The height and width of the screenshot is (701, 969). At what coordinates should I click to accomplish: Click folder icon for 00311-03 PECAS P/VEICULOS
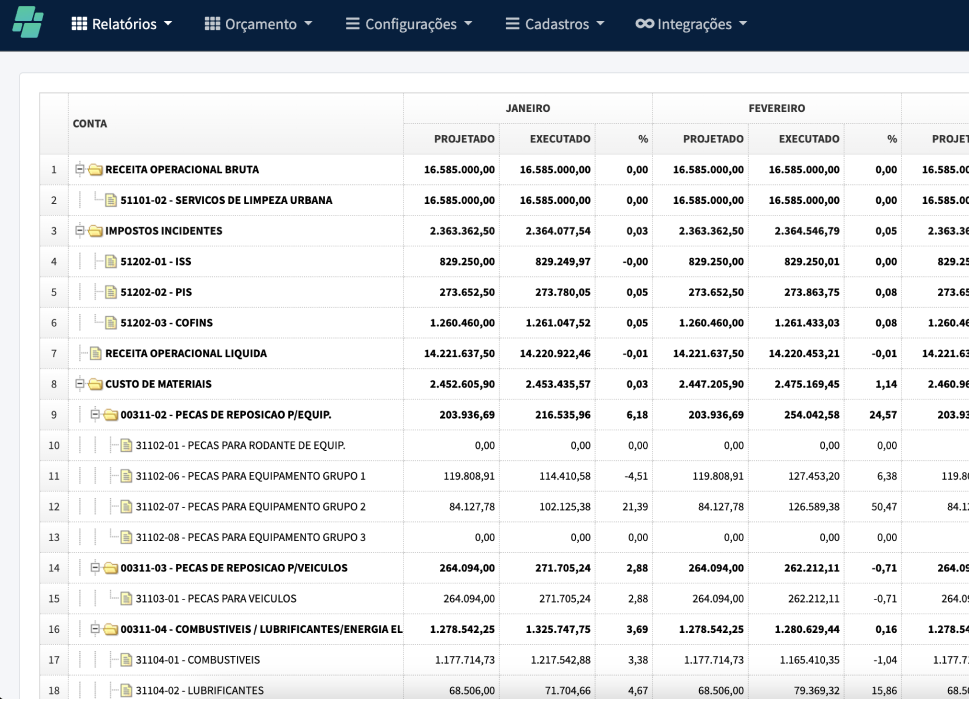[111, 568]
